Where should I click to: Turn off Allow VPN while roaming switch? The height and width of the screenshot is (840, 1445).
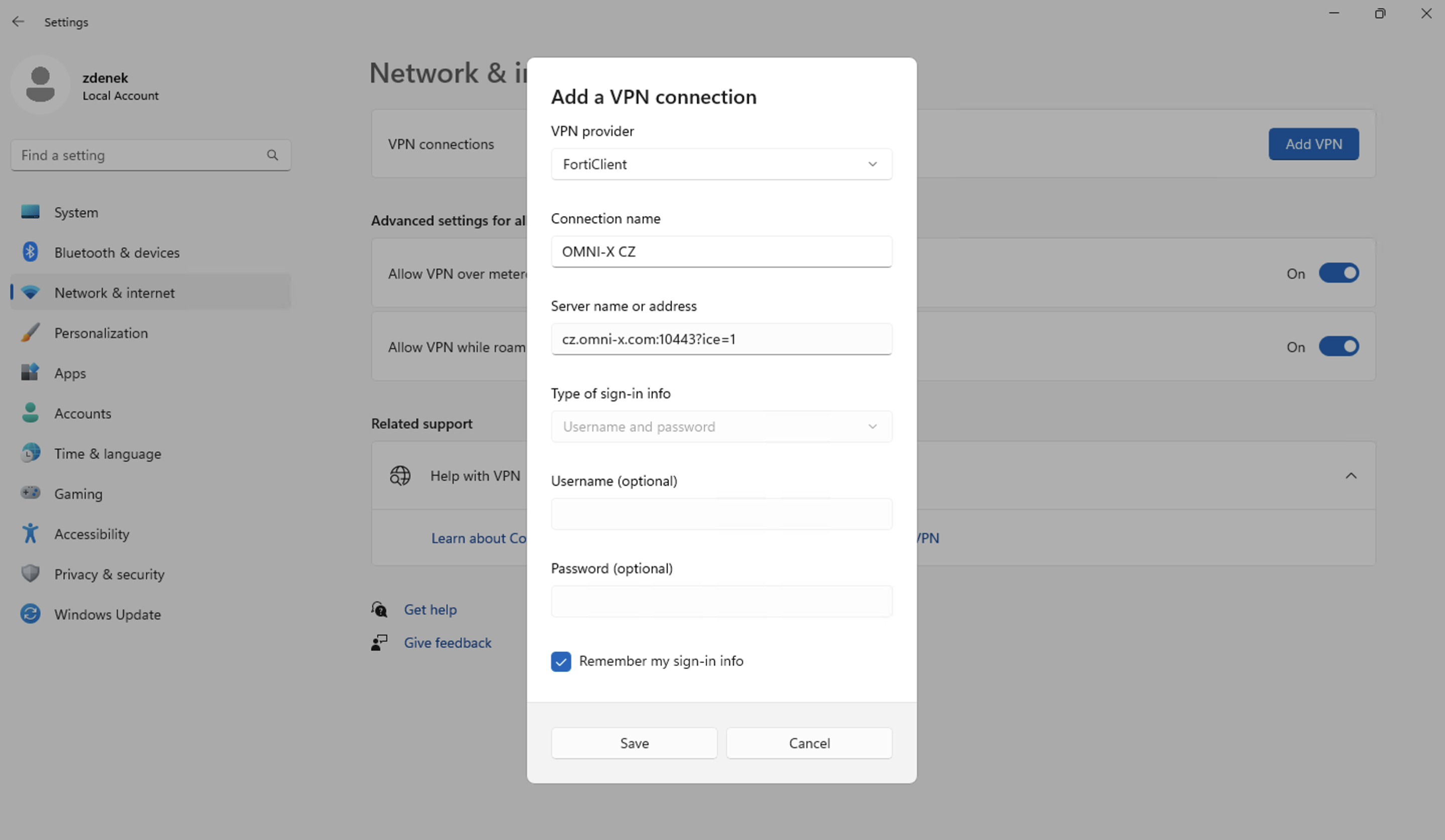click(x=1339, y=347)
